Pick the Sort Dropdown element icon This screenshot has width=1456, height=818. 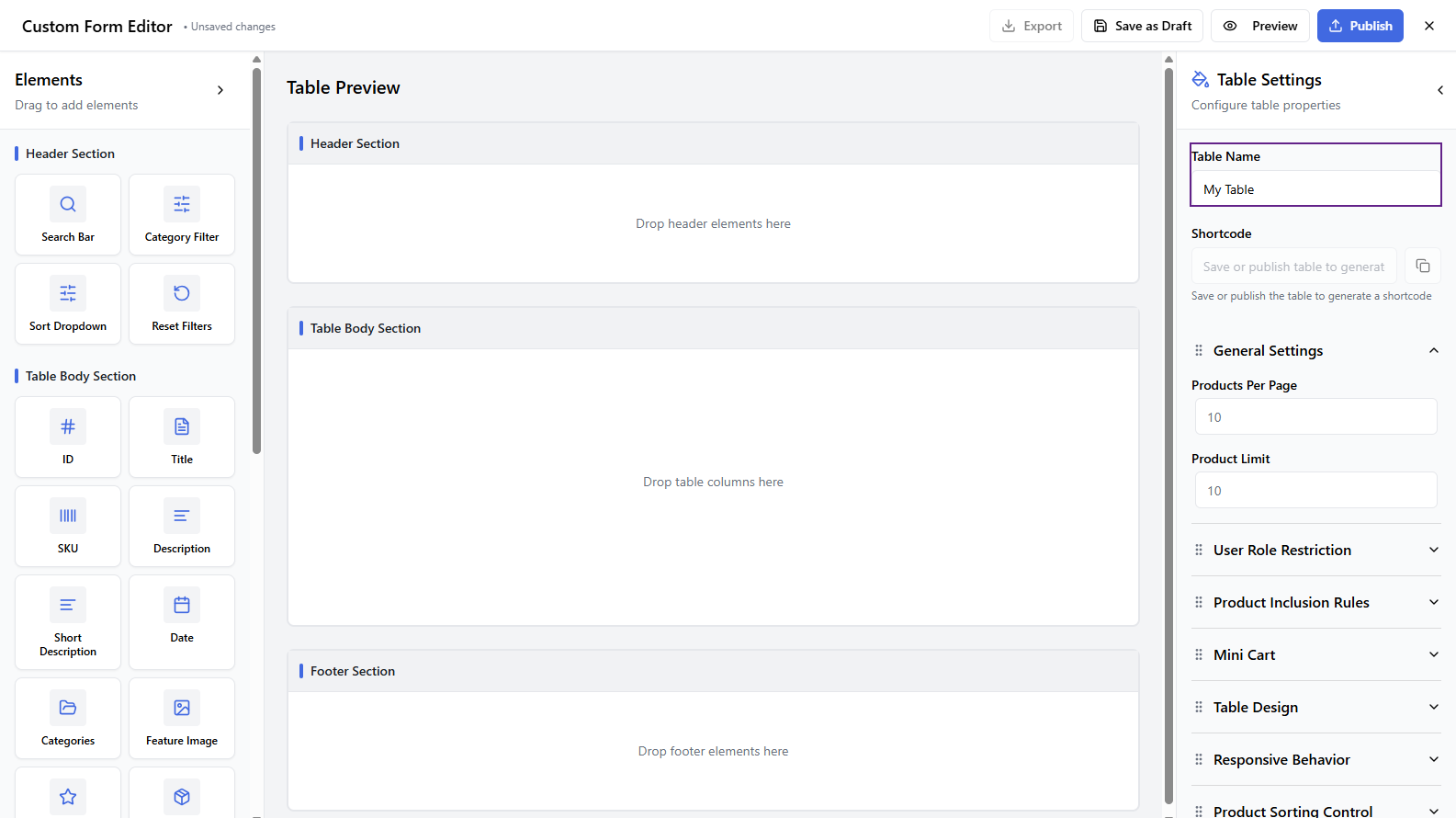[68, 293]
